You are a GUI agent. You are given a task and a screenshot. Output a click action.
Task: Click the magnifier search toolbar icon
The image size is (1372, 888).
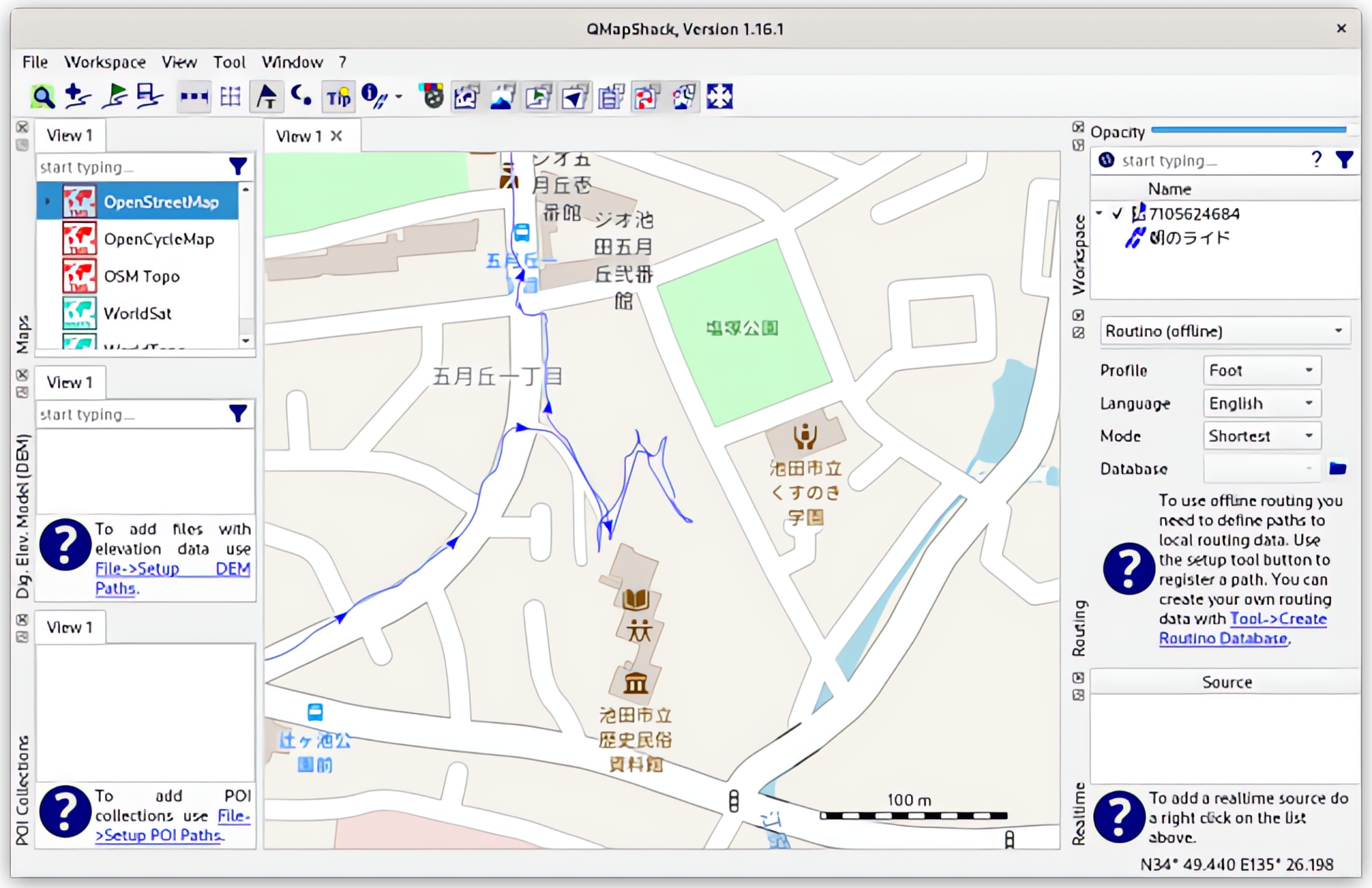tap(43, 97)
